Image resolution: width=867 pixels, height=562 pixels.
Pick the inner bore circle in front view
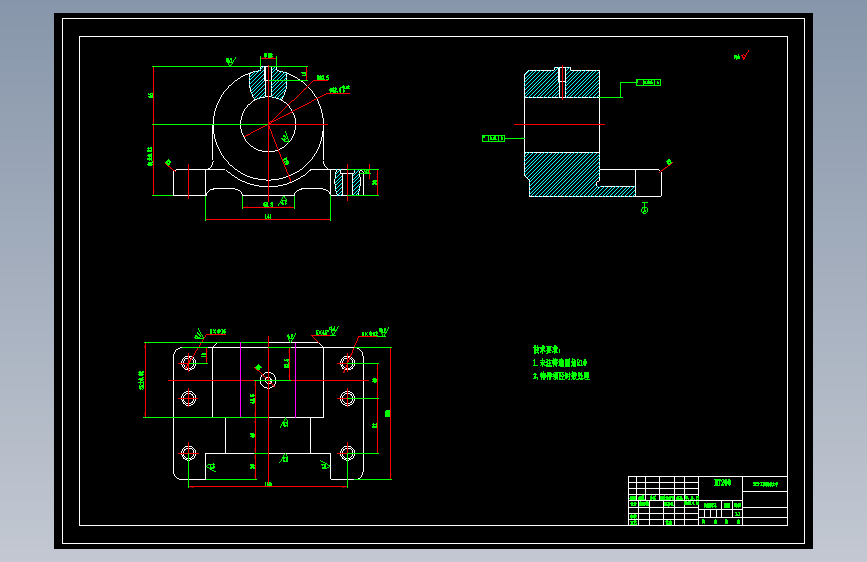pos(268,124)
